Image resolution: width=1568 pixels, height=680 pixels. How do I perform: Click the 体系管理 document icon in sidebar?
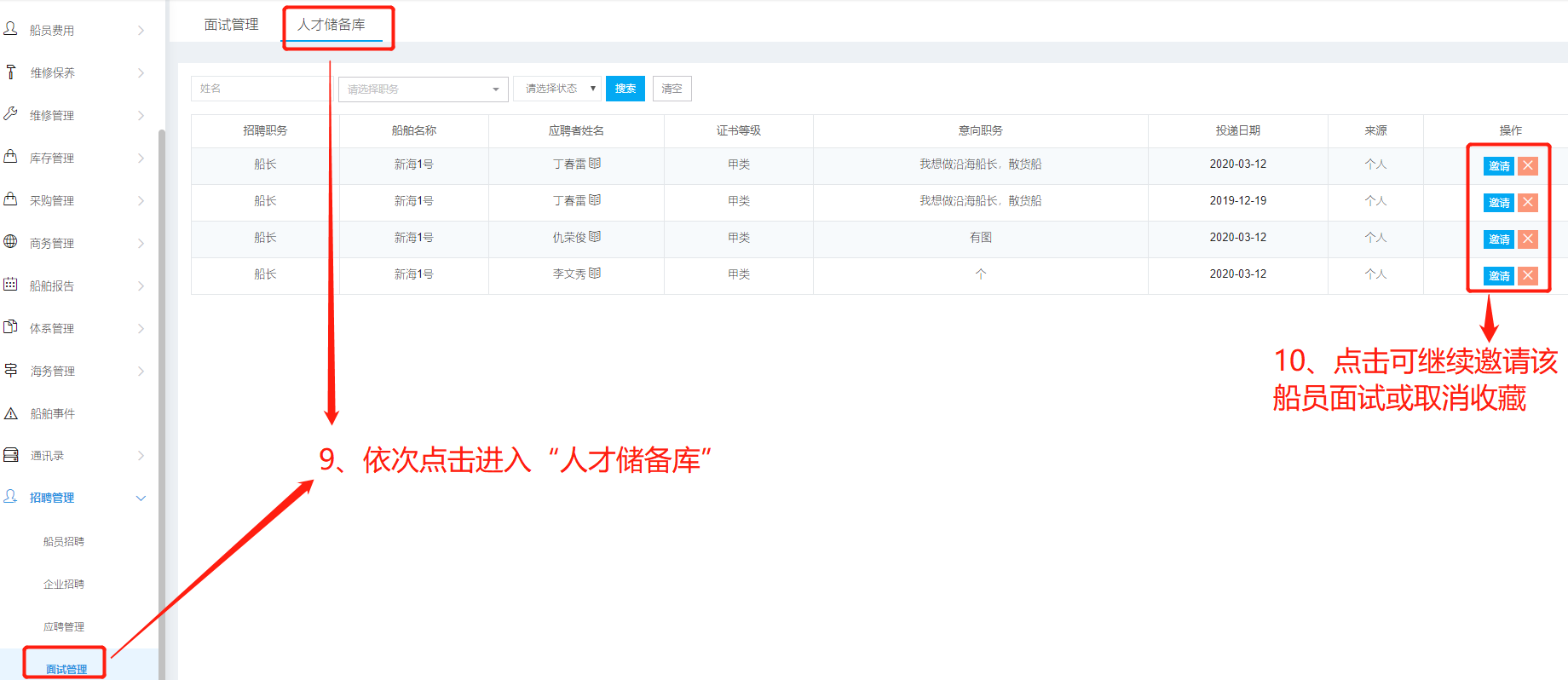coord(10,326)
